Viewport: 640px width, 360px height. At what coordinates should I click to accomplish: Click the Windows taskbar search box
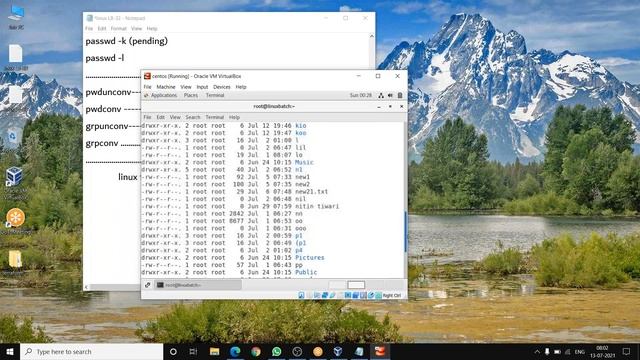91,351
